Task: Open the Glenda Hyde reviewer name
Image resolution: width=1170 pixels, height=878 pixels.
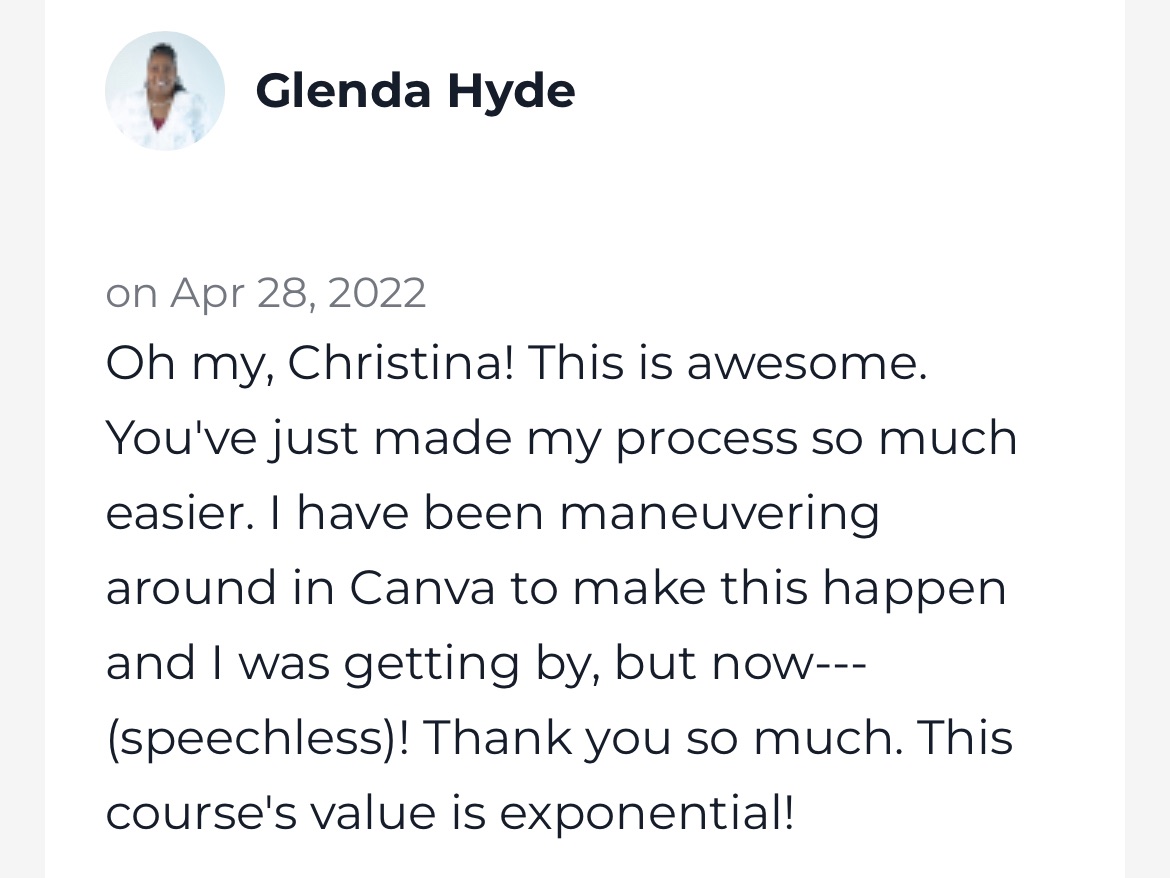Action: click(415, 91)
